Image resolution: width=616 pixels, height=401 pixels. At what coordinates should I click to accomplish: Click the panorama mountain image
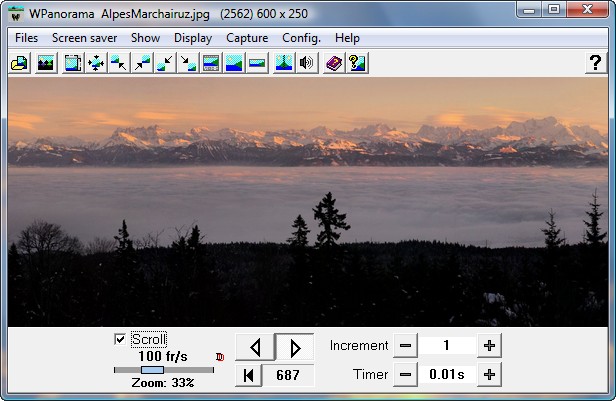(308, 201)
